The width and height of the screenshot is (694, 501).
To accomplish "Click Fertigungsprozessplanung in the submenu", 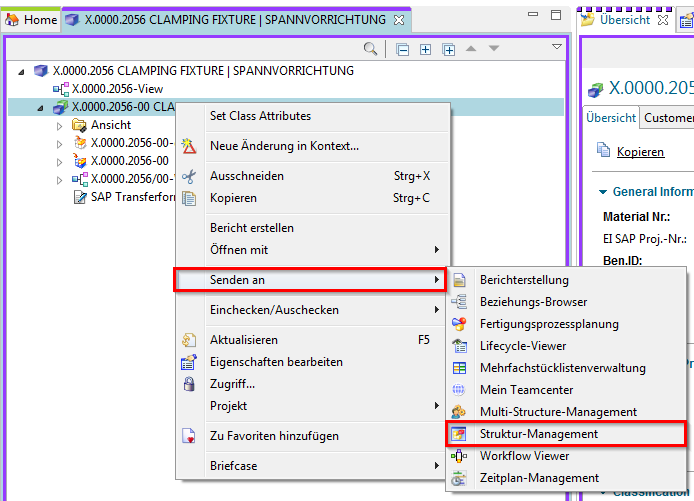I will pos(549,324).
